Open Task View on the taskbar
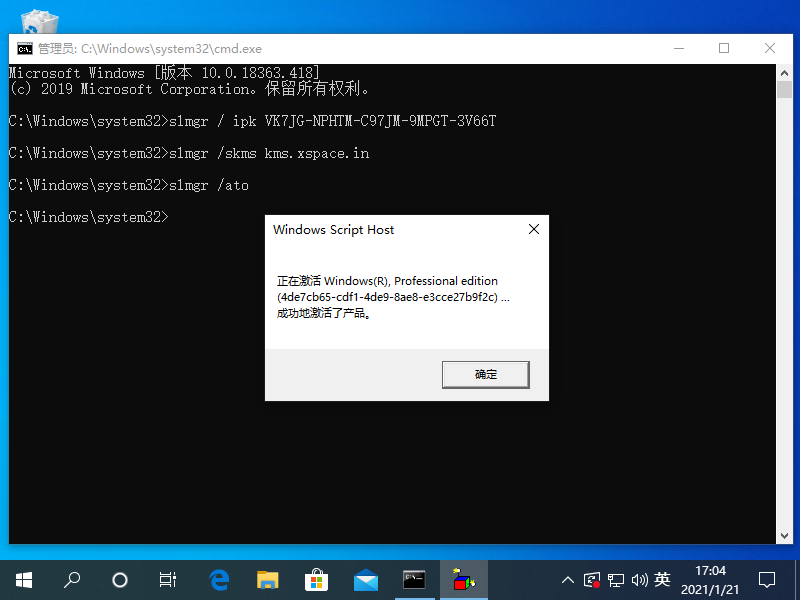800x600 pixels. [x=168, y=579]
